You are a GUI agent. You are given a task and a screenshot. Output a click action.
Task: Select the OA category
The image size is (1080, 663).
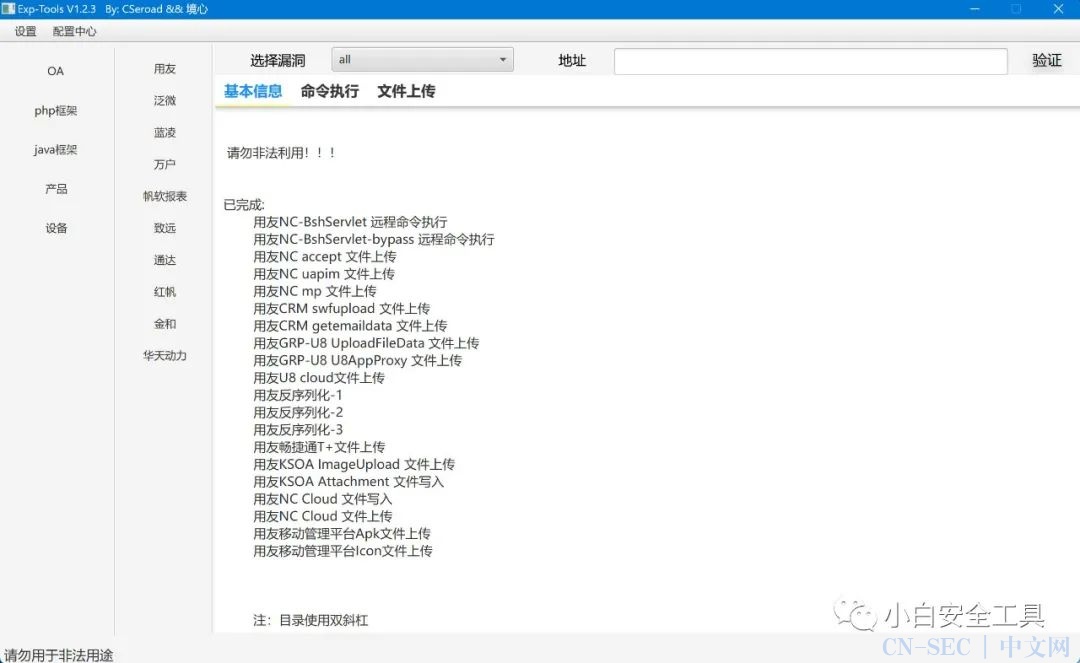pyautogui.click(x=56, y=71)
